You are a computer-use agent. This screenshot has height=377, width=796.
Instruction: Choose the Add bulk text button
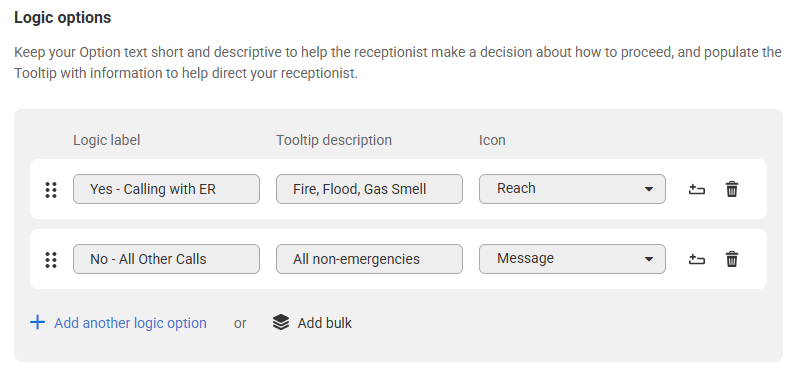(x=324, y=323)
